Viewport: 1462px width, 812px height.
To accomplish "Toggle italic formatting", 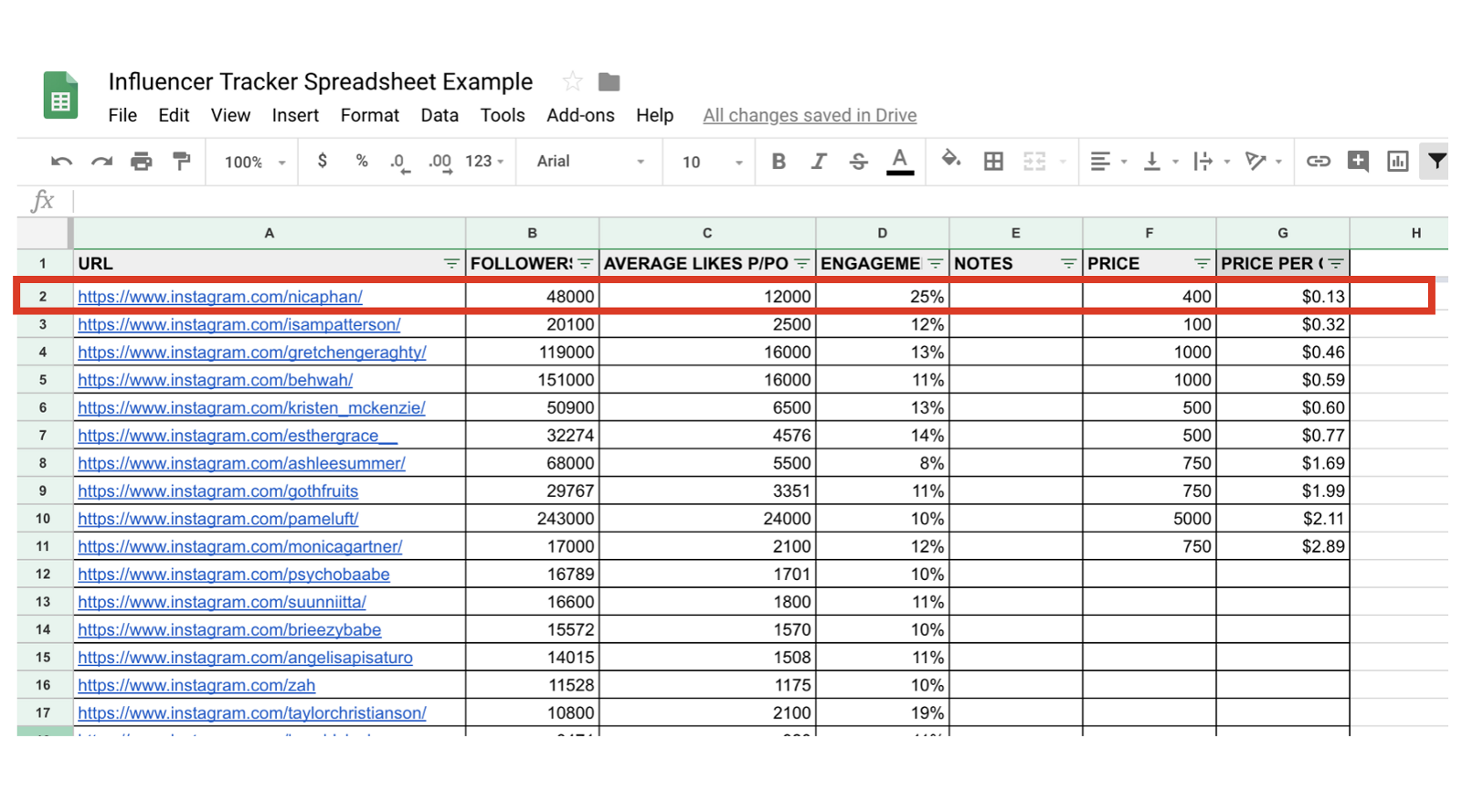I will tap(818, 162).
